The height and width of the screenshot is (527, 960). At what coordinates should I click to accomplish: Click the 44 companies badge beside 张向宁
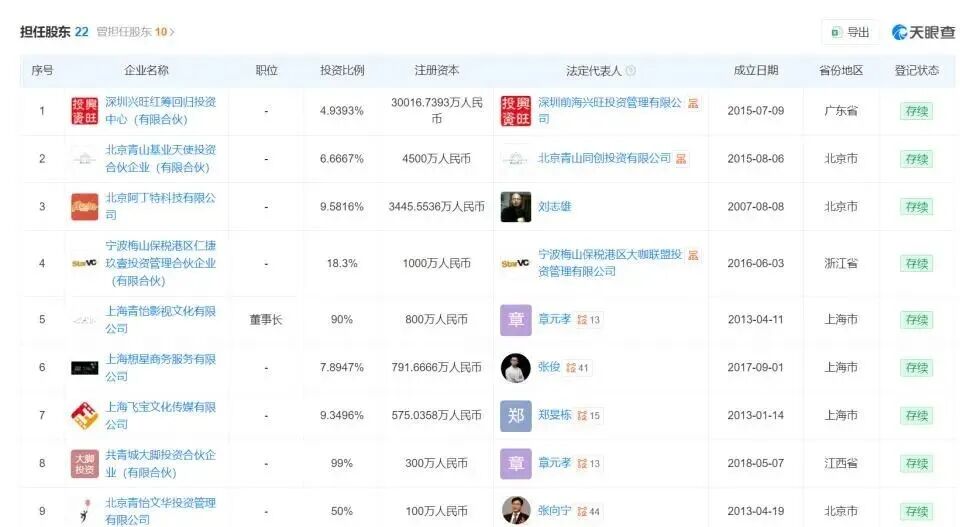(589, 512)
